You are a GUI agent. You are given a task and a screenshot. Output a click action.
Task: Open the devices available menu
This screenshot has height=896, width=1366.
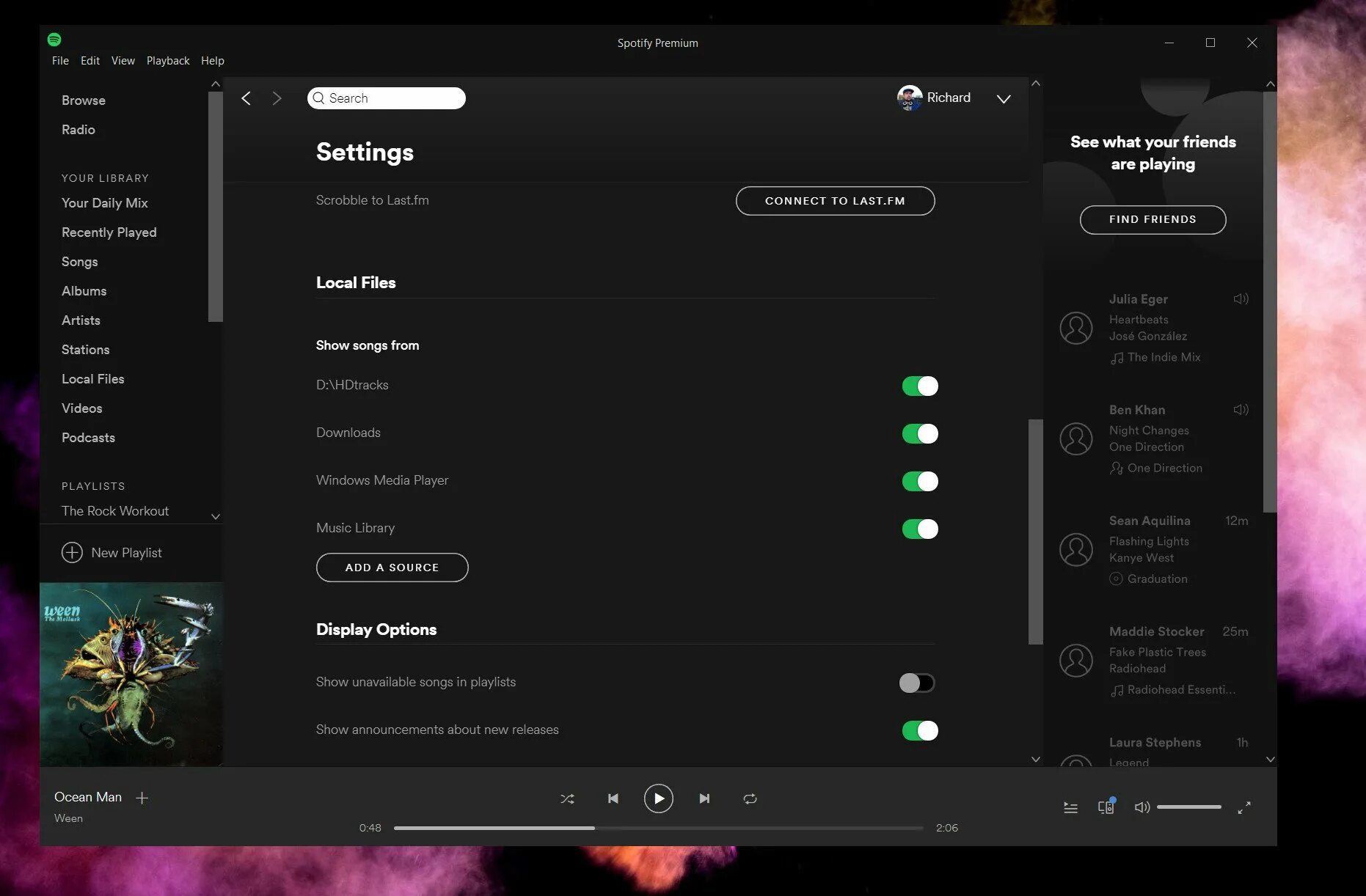tap(1106, 807)
